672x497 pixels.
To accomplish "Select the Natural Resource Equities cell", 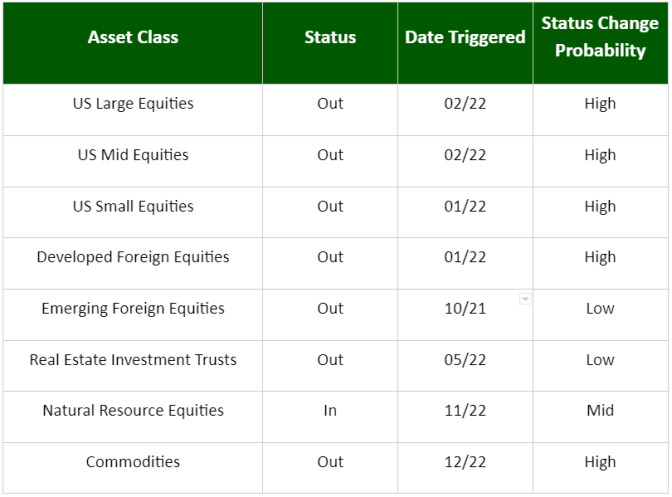I will tap(133, 416).
